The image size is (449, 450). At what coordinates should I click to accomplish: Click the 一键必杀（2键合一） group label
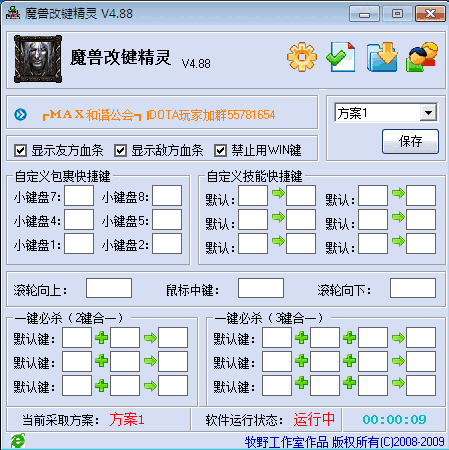pos(69,318)
